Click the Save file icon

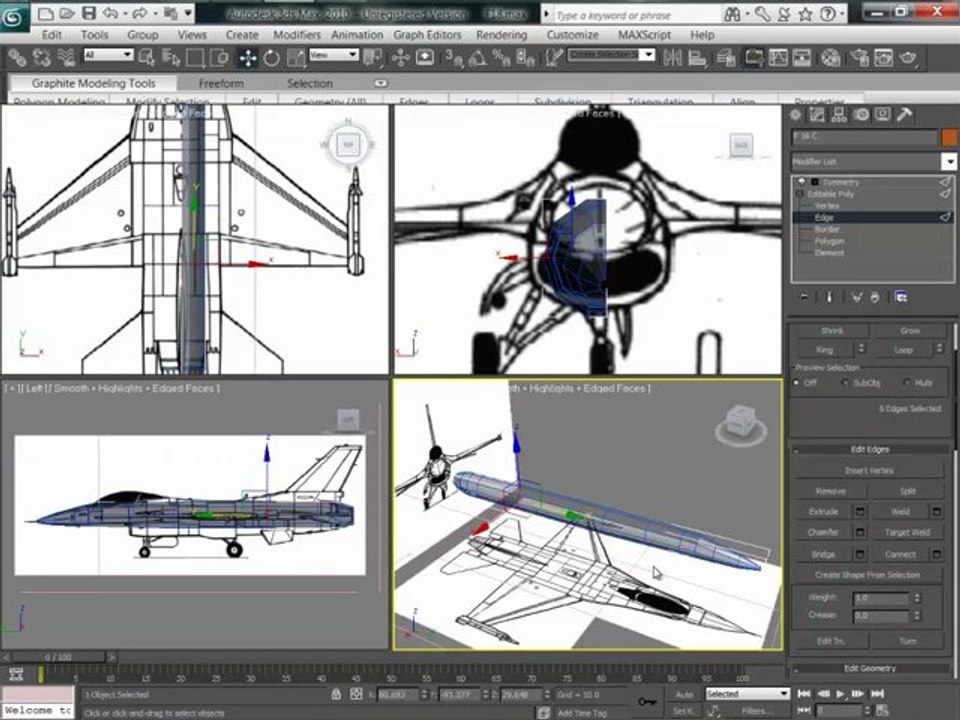click(x=89, y=13)
